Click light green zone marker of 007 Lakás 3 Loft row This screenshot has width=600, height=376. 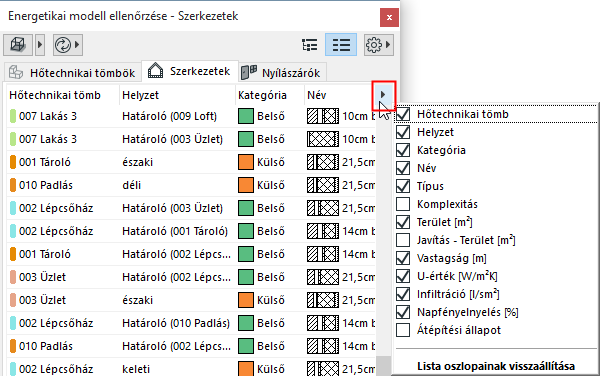click(x=13, y=116)
